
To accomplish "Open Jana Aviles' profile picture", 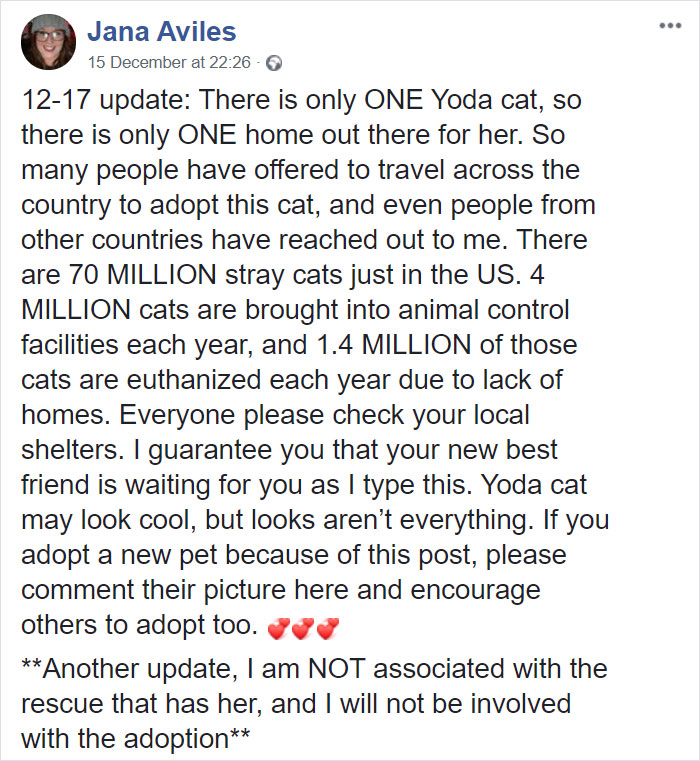I will [48, 42].
